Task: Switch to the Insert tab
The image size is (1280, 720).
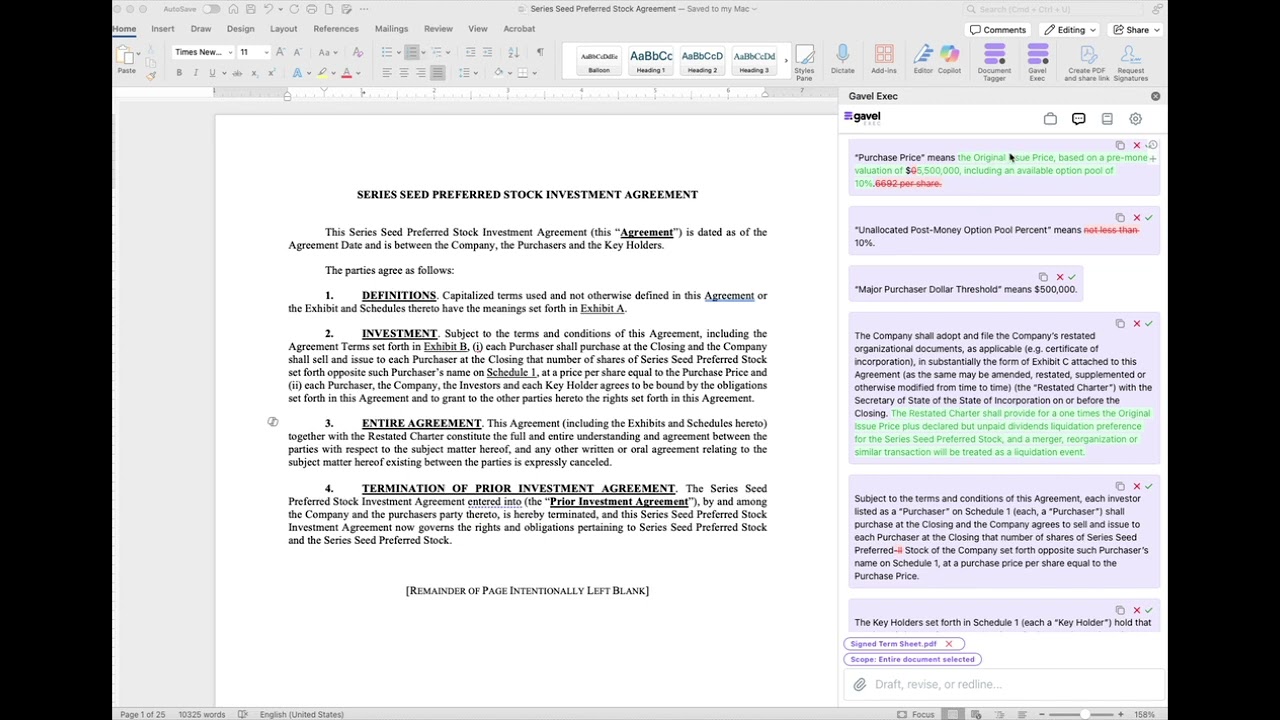Action: 162,29
